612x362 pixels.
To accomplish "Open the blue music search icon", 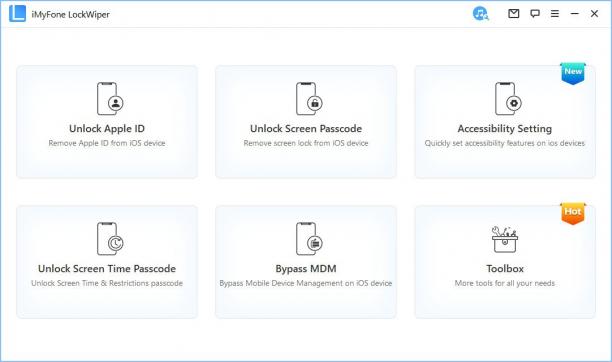I will [x=480, y=14].
